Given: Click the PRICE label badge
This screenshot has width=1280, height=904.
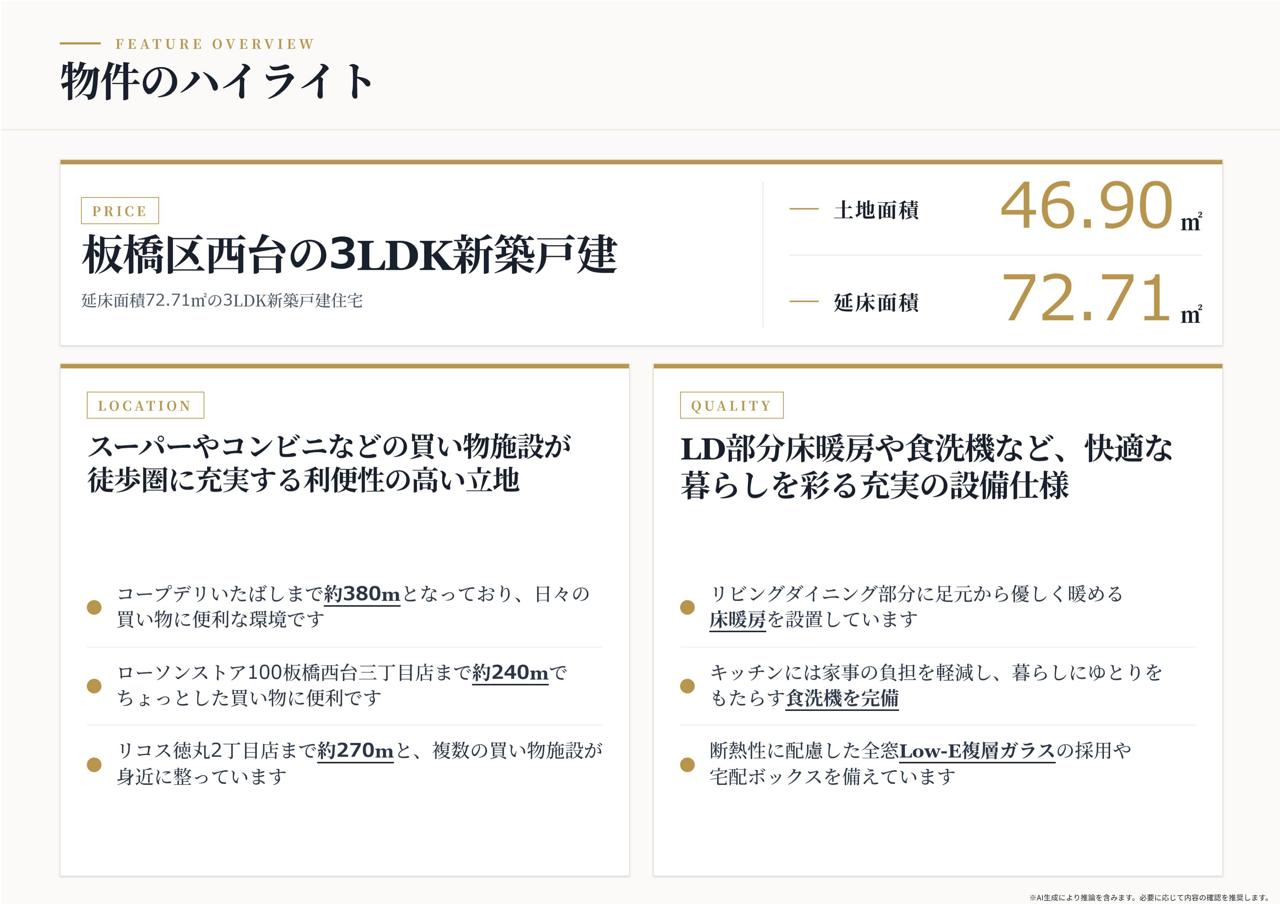Looking at the screenshot, I should (120, 211).
